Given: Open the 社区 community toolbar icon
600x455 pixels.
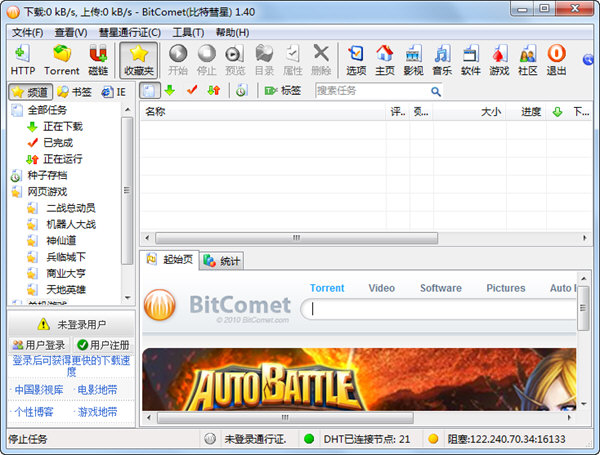Looking at the screenshot, I should 527,60.
